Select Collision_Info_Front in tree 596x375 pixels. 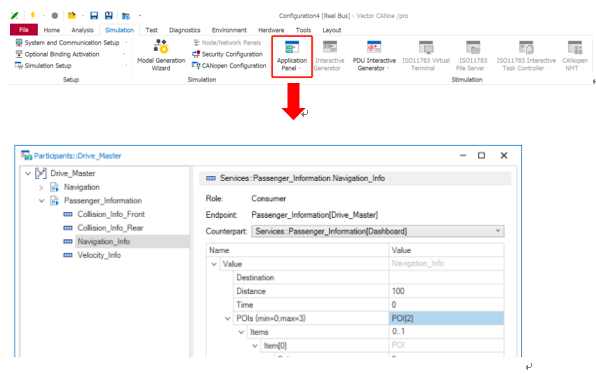pos(111,214)
